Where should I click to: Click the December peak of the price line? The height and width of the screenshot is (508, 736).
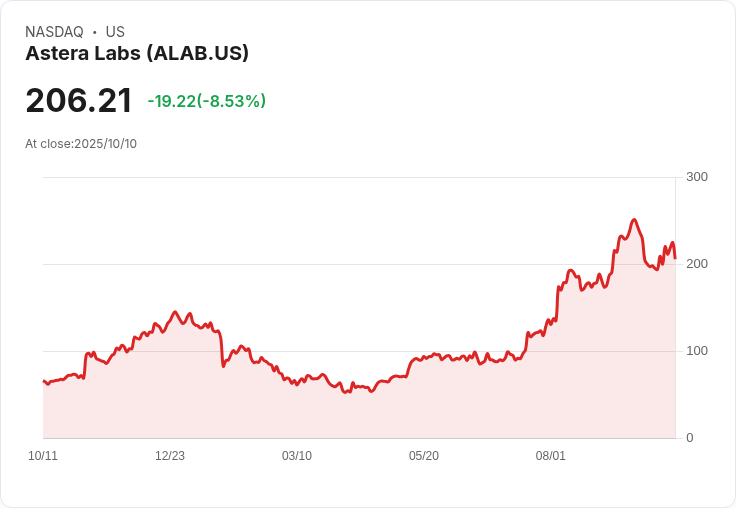tap(175, 312)
